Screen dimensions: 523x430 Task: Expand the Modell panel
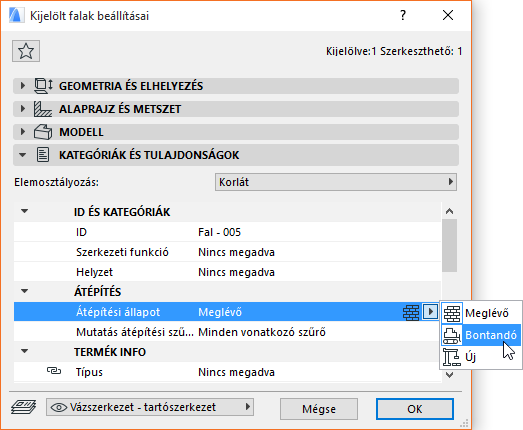(23, 132)
